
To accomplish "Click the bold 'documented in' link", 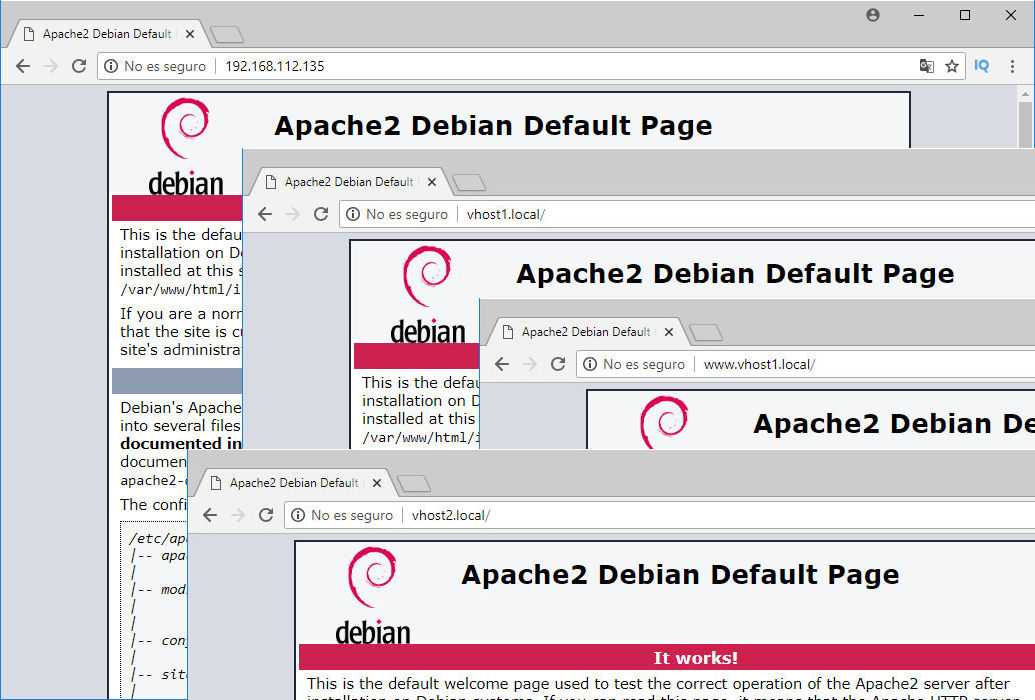I will [180, 441].
